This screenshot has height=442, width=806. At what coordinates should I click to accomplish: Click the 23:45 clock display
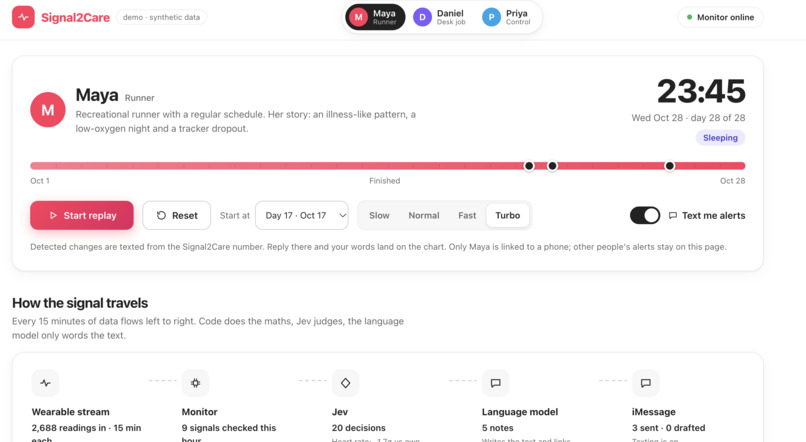click(x=701, y=91)
